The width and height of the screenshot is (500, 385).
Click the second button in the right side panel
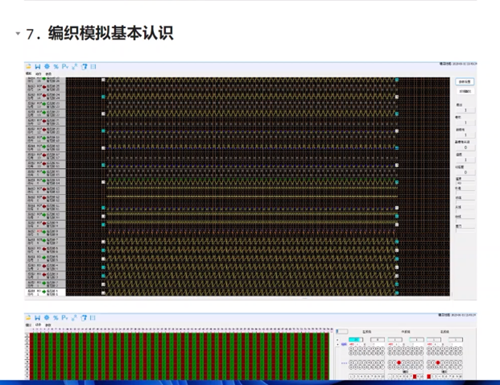point(465,91)
